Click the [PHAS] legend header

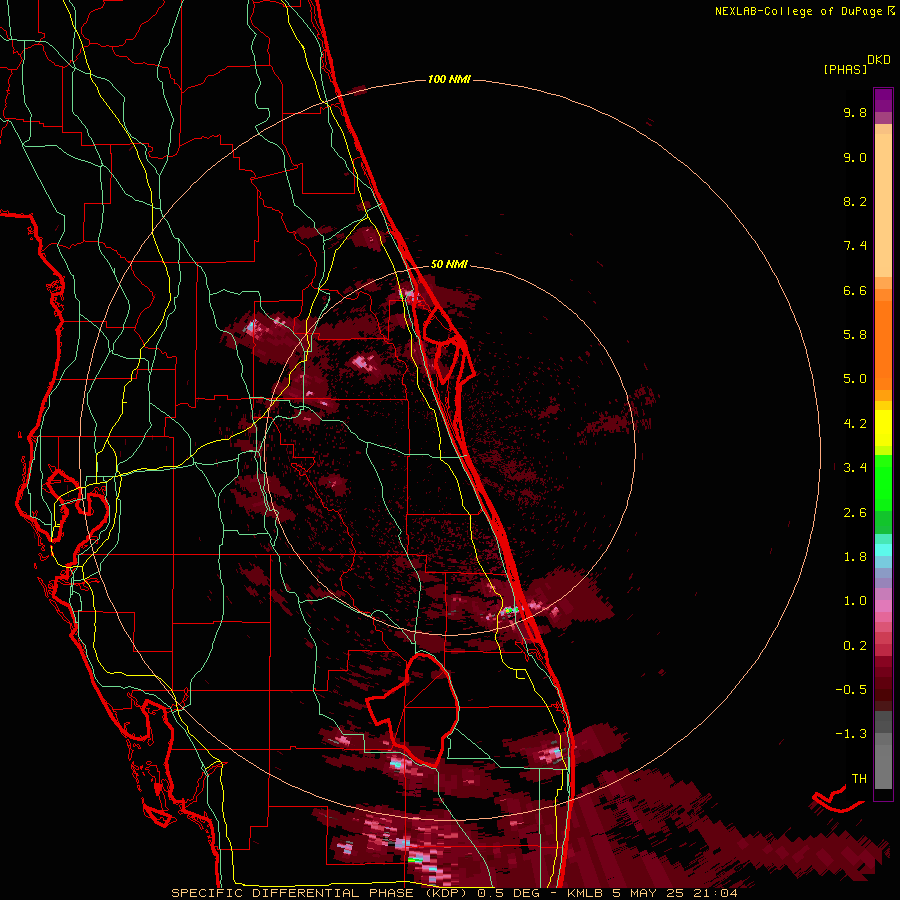845,69
